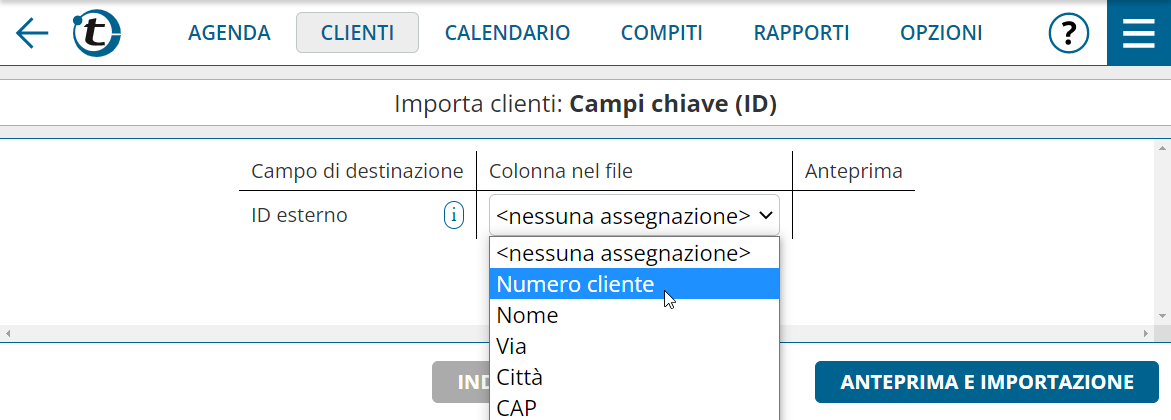This screenshot has height=420, width=1171.
Task: Switch to the CLIENTI tab
Action: coord(357,33)
